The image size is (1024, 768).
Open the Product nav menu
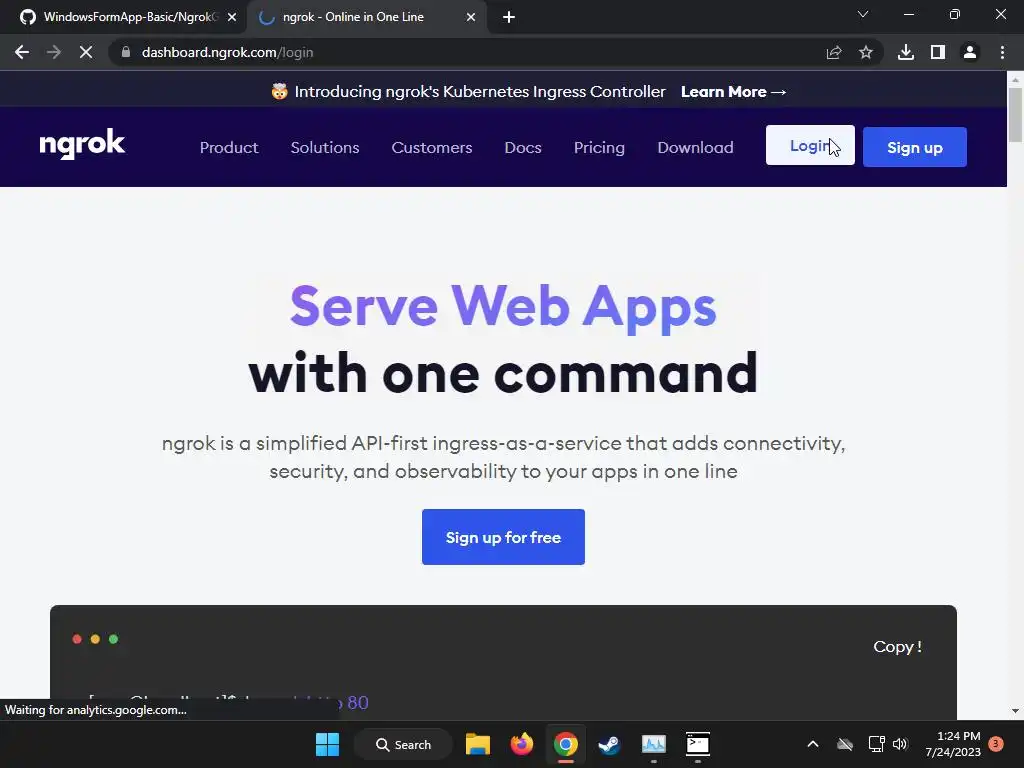229,148
